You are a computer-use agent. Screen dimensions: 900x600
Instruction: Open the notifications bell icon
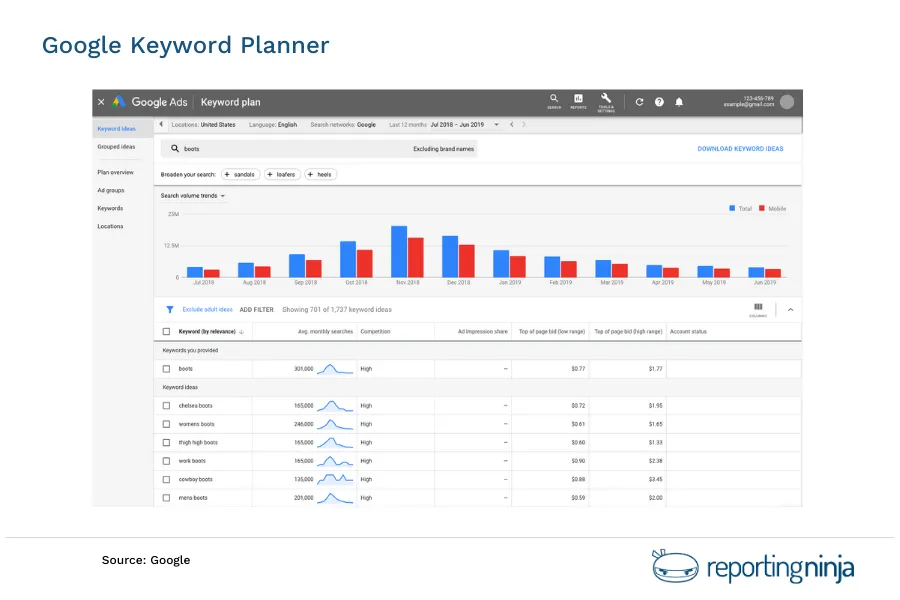679,102
